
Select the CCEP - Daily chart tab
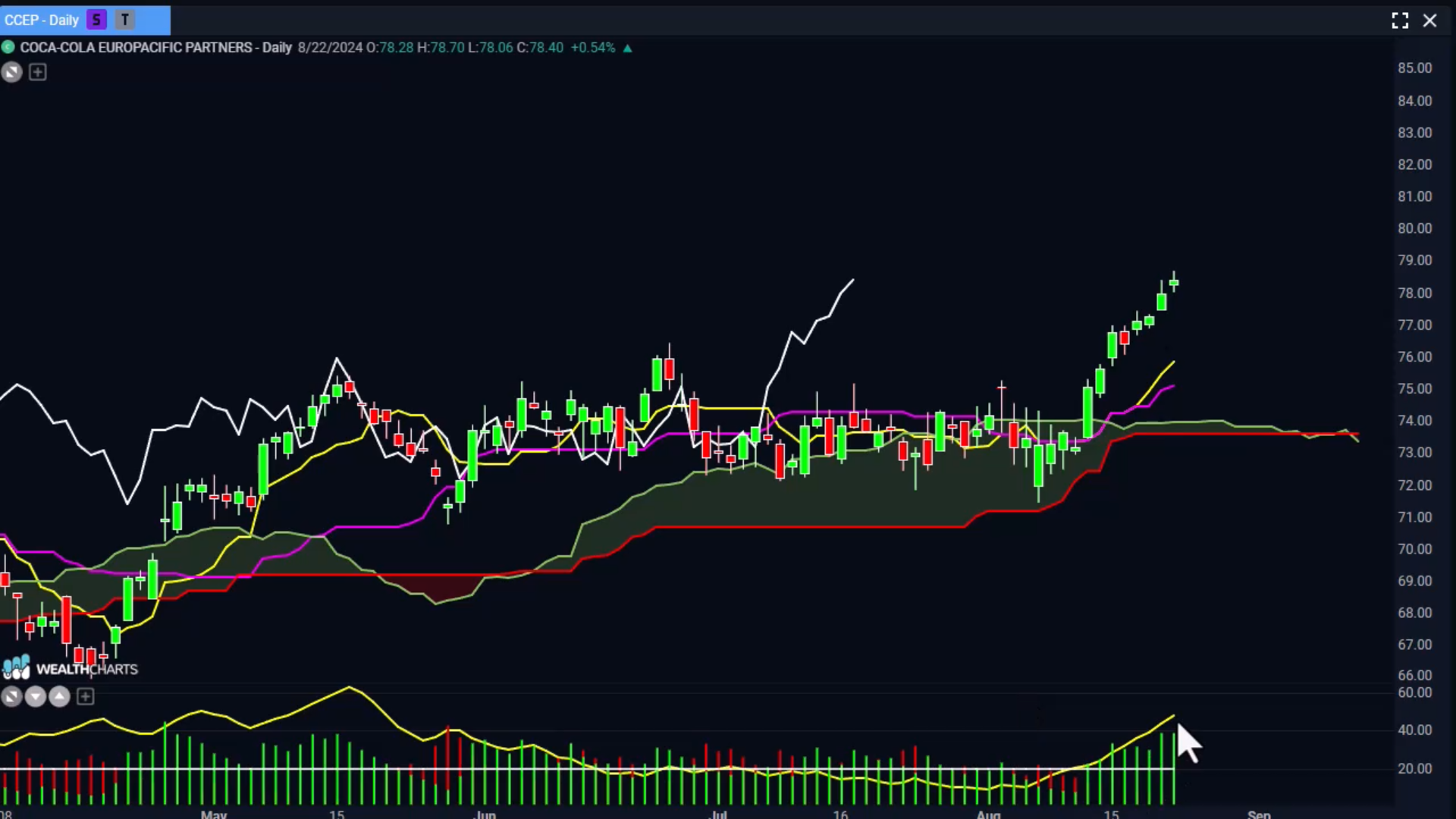[x=85, y=20]
